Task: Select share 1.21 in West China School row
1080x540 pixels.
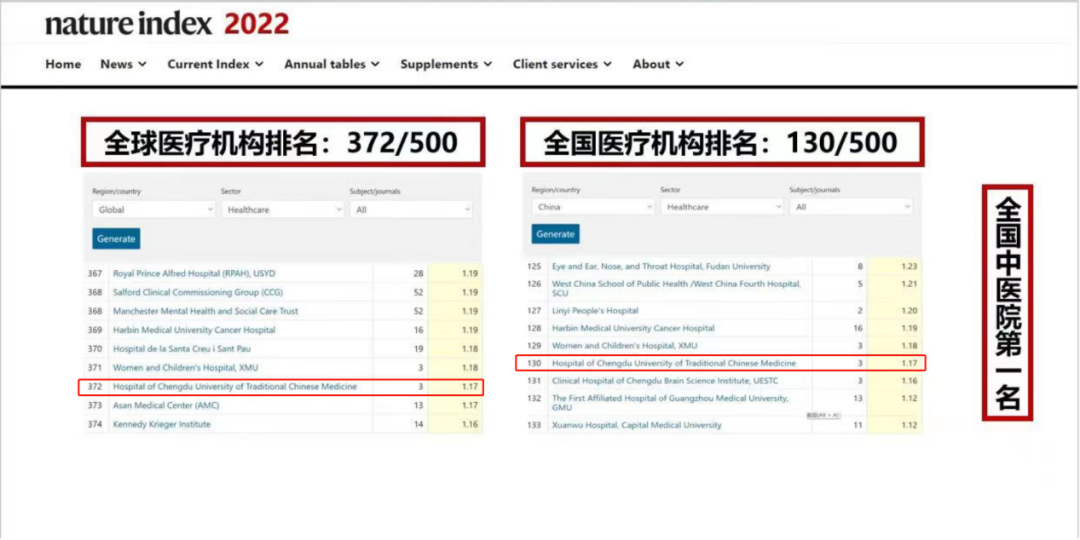Action: point(909,284)
